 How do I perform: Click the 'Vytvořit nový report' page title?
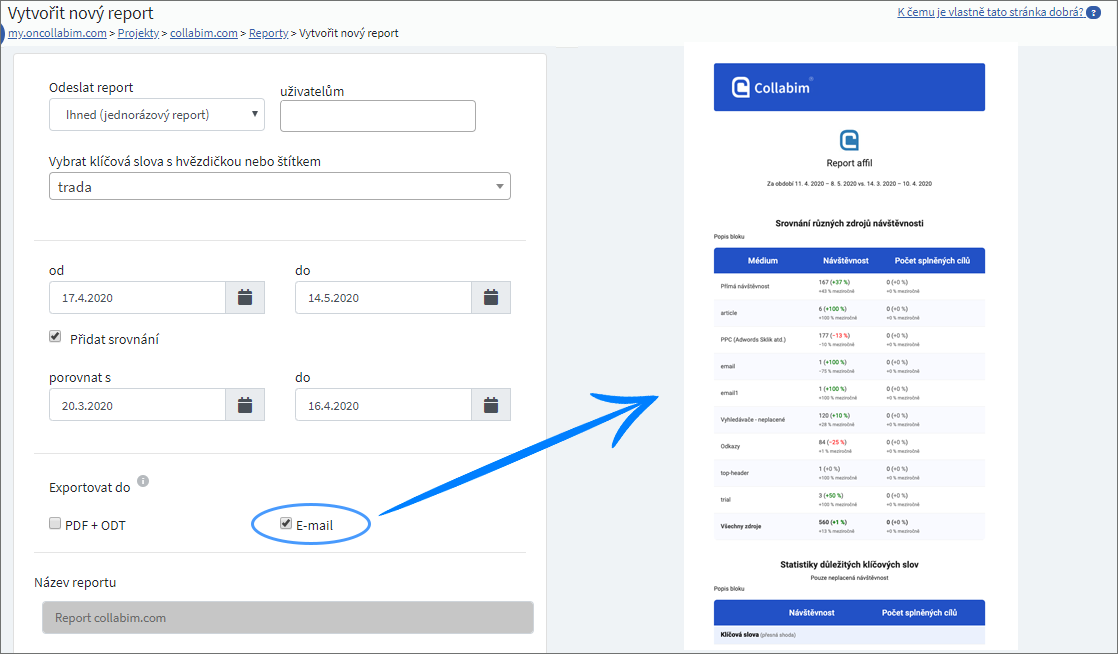point(81,13)
